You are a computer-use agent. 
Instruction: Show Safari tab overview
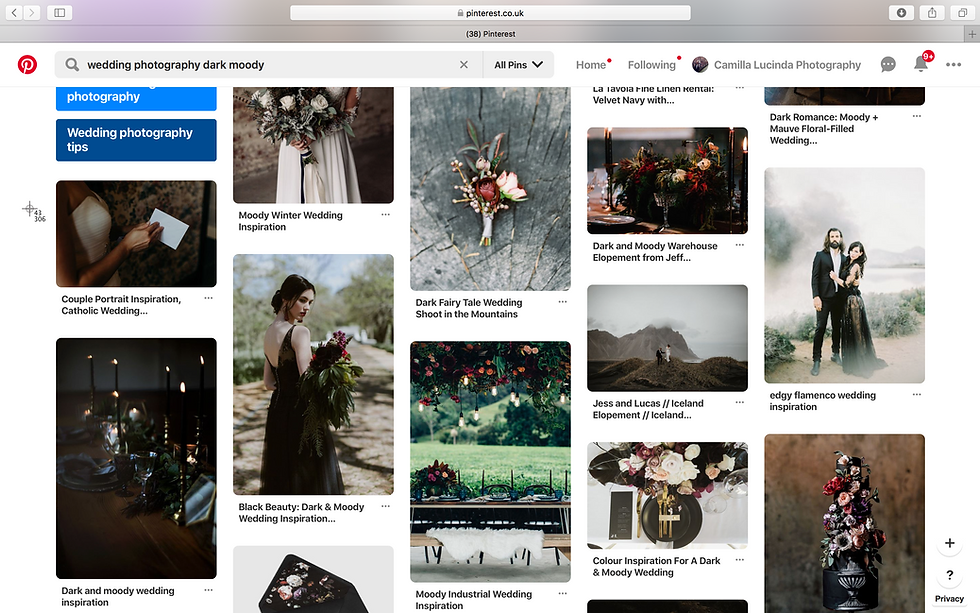962,12
